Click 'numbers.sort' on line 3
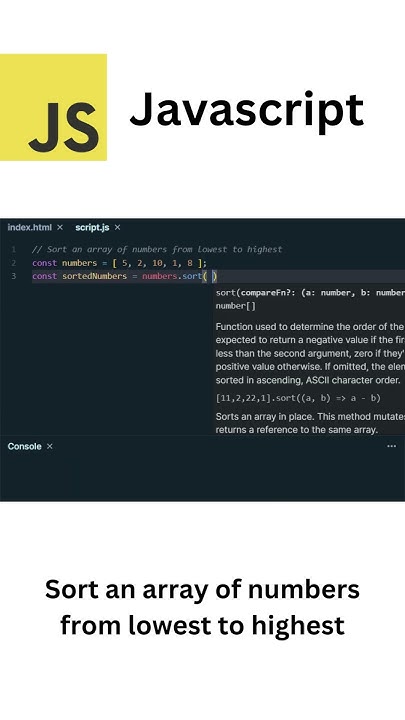 pyautogui.click(x=172, y=276)
